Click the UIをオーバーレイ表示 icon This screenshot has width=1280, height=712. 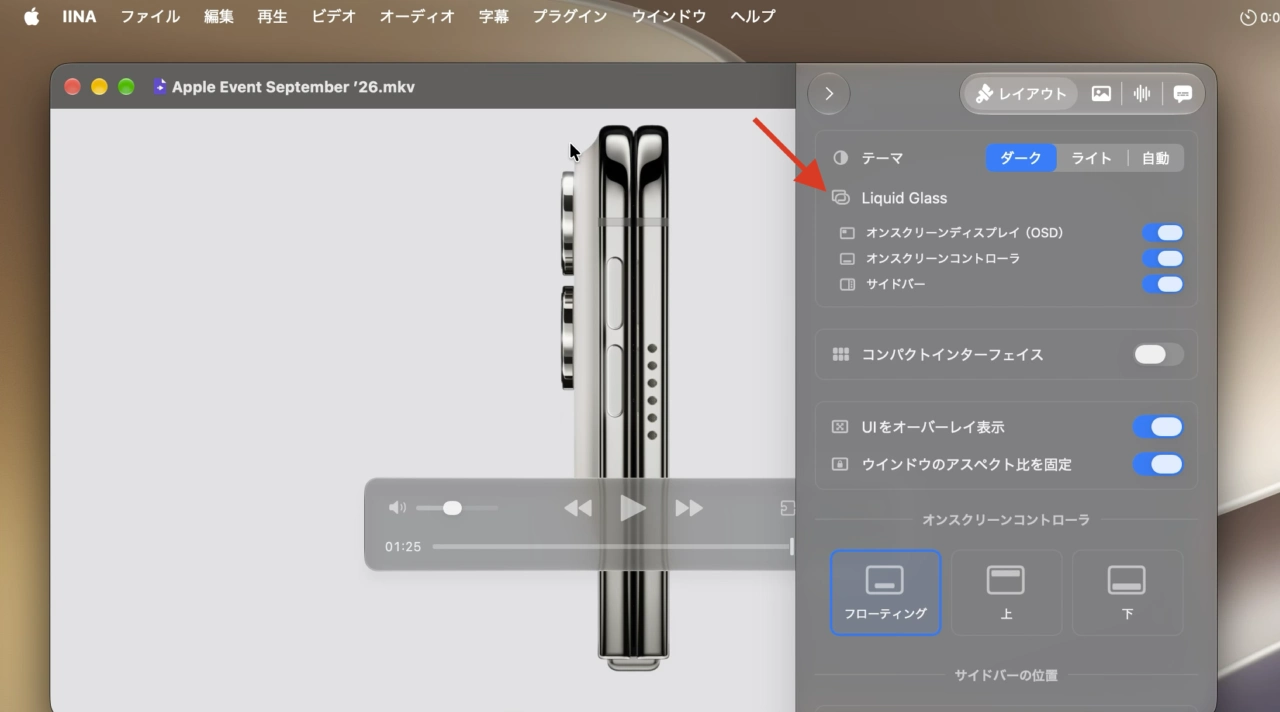coord(840,427)
